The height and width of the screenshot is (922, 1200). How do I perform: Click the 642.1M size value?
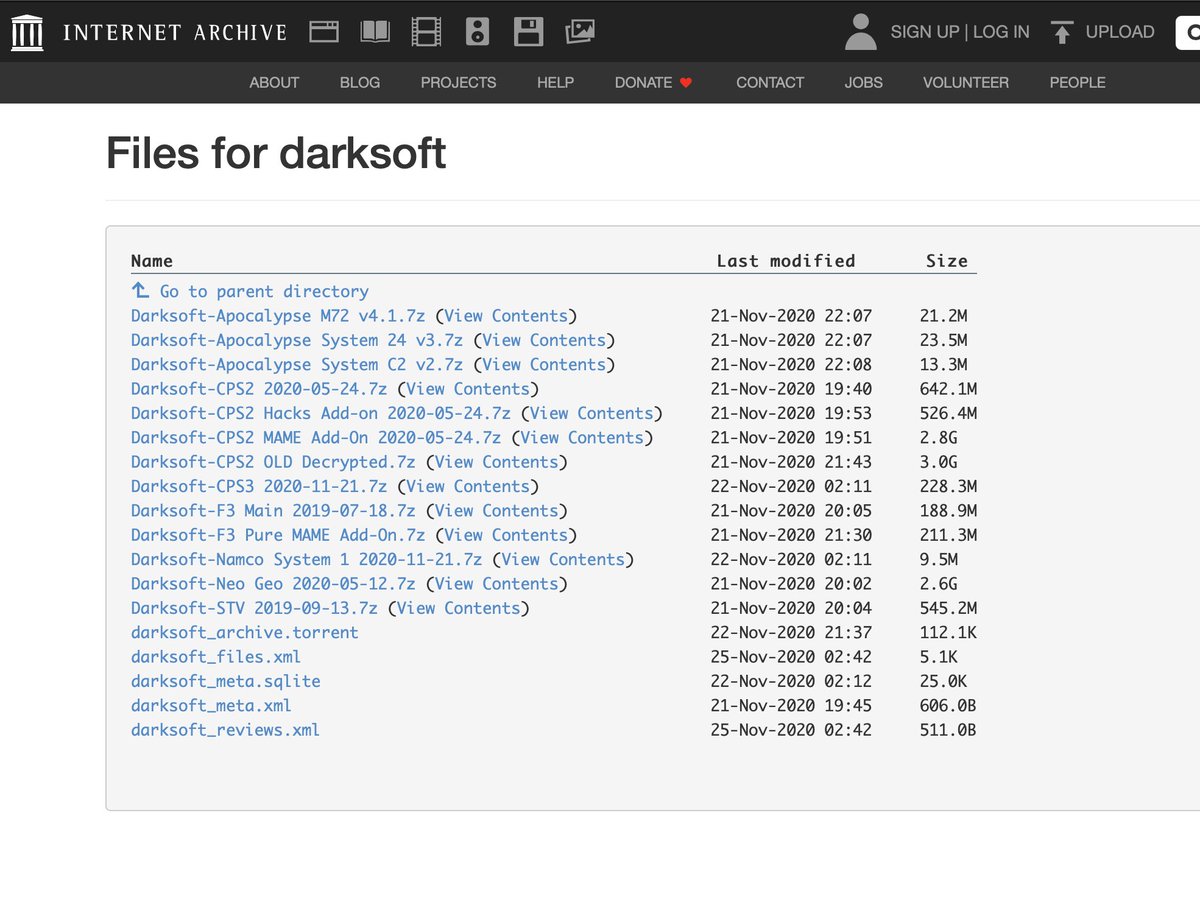coord(948,389)
